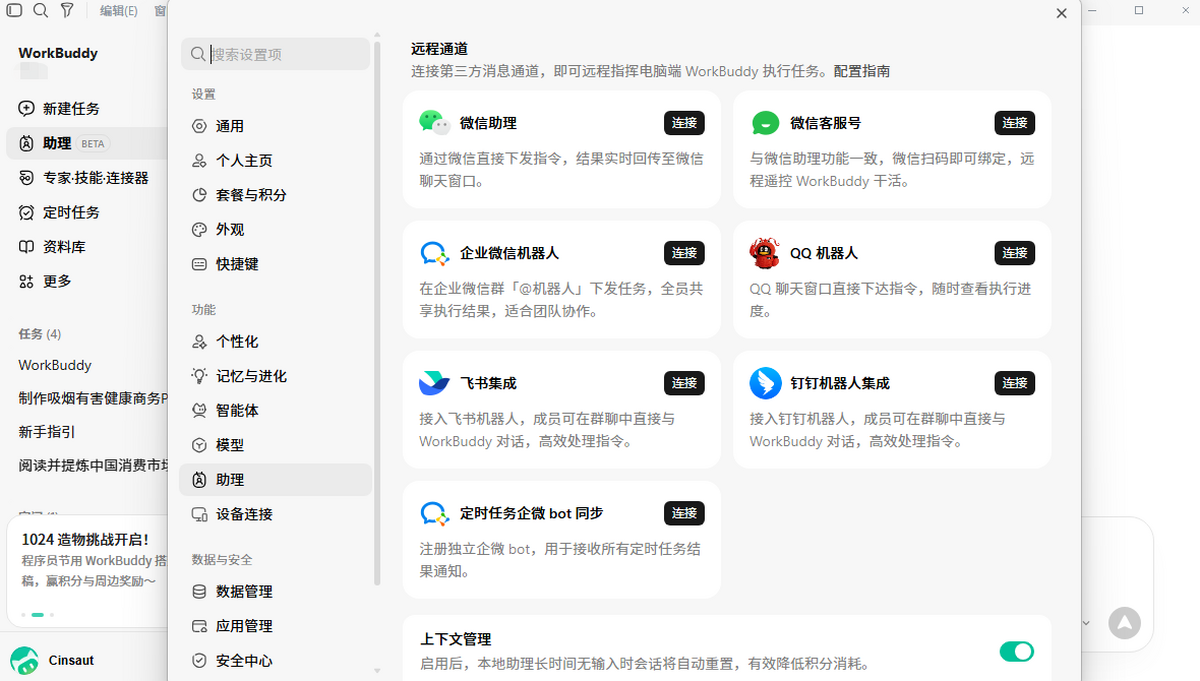Open search via the magnifier icon in top bar
This screenshot has height=681, width=1200.
(x=41, y=11)
